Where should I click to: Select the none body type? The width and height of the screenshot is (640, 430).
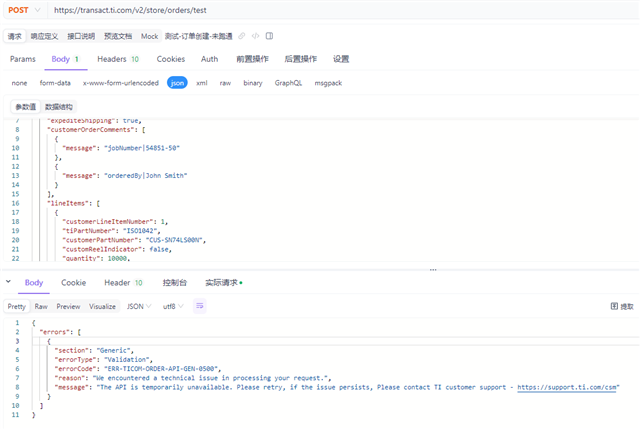click(19, 83)
